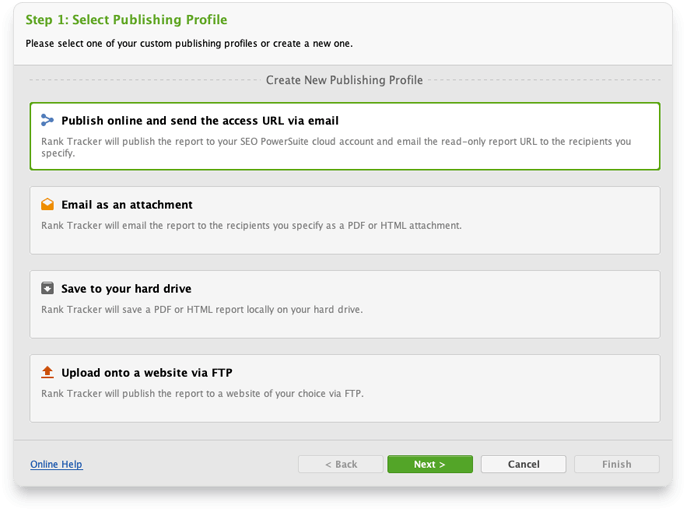686x511 pixels.
Task: Click the "Step 1: Select Publishing Profile" heading
Action: [x=126, y=20]
